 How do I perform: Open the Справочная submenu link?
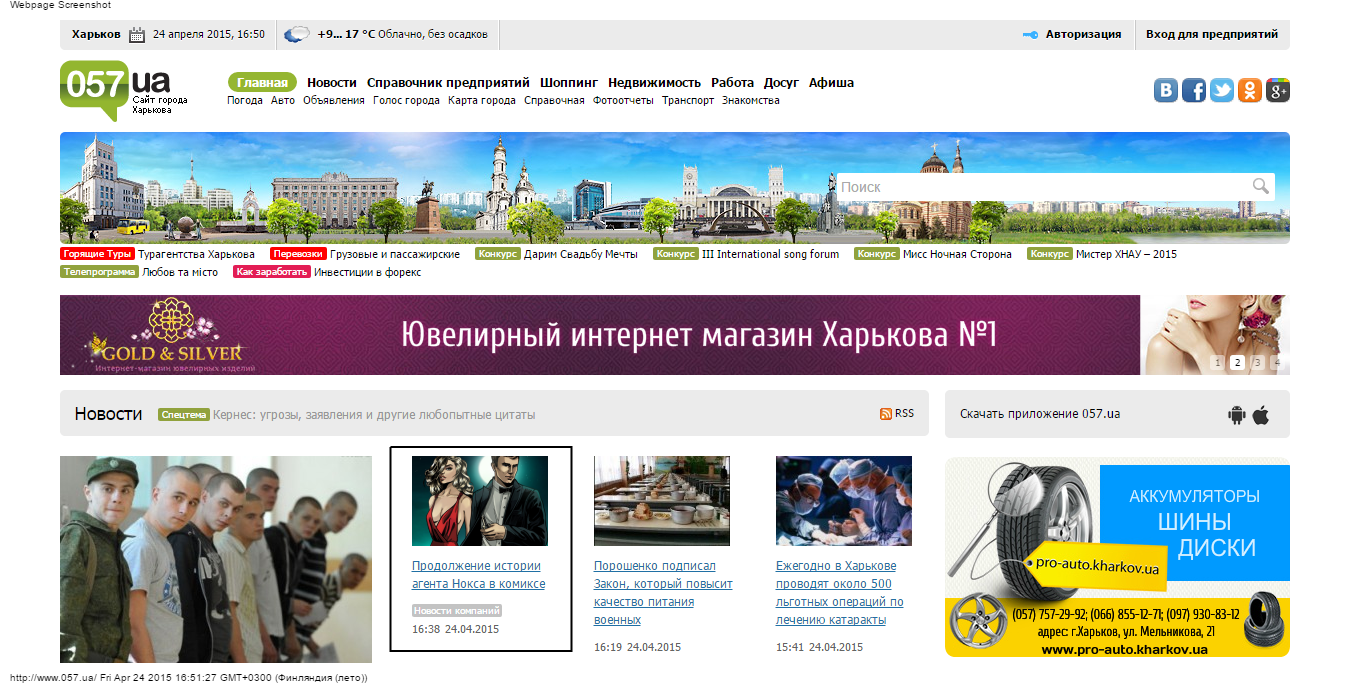[x=554, y=100]
